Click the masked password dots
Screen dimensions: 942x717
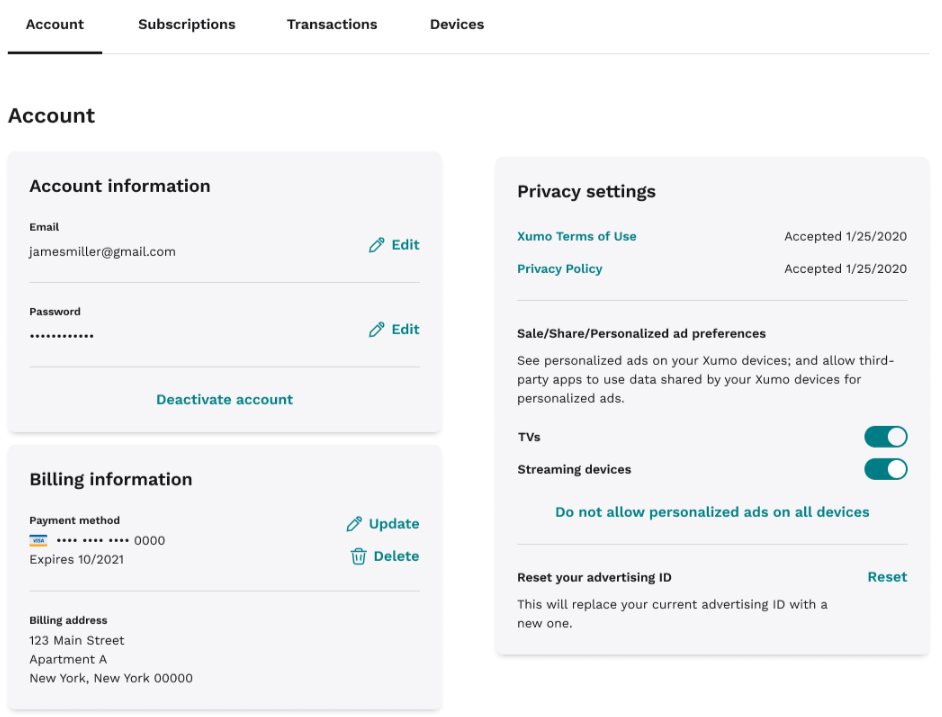pyautogui.click(x=62, y=336)
